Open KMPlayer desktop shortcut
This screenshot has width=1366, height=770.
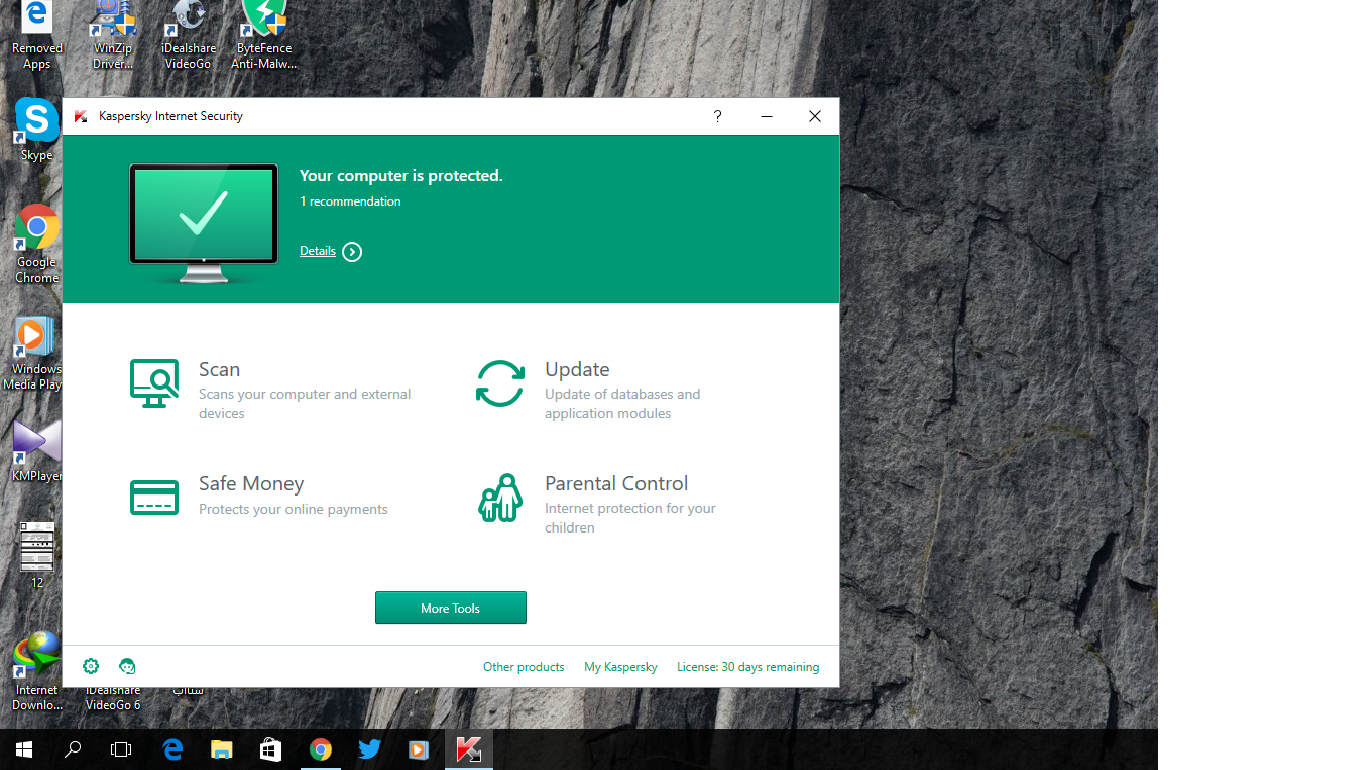(36, 452)
